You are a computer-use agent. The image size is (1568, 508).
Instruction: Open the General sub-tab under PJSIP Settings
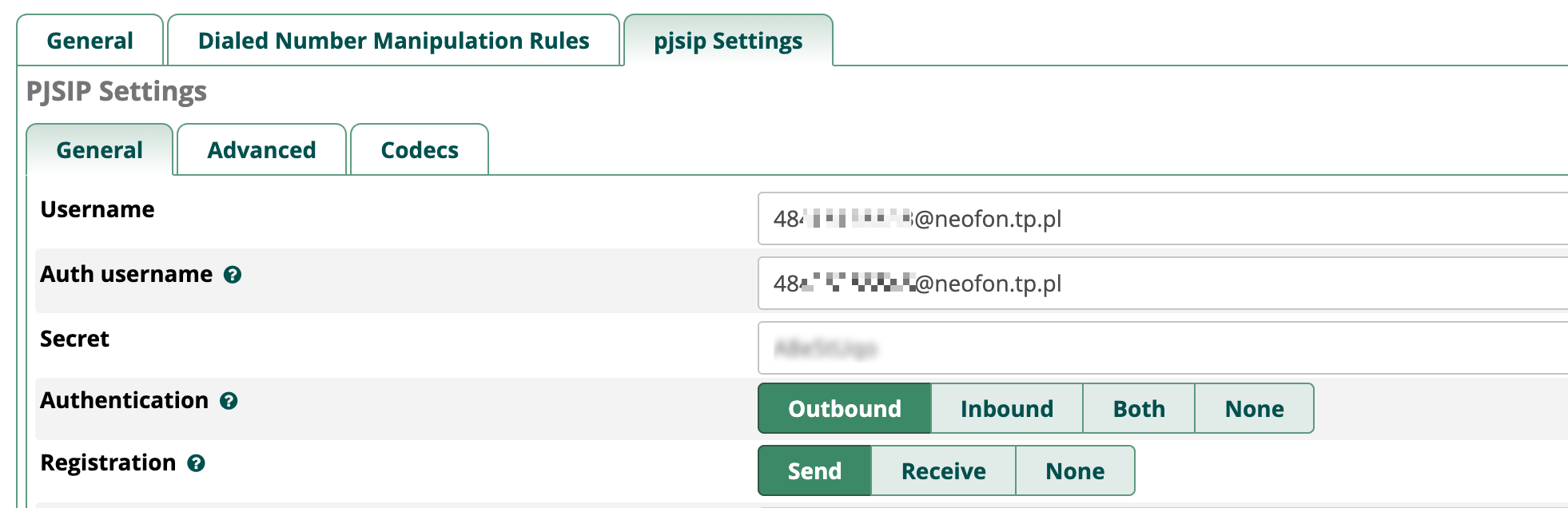pyautogui.click(x=99, y=150)
